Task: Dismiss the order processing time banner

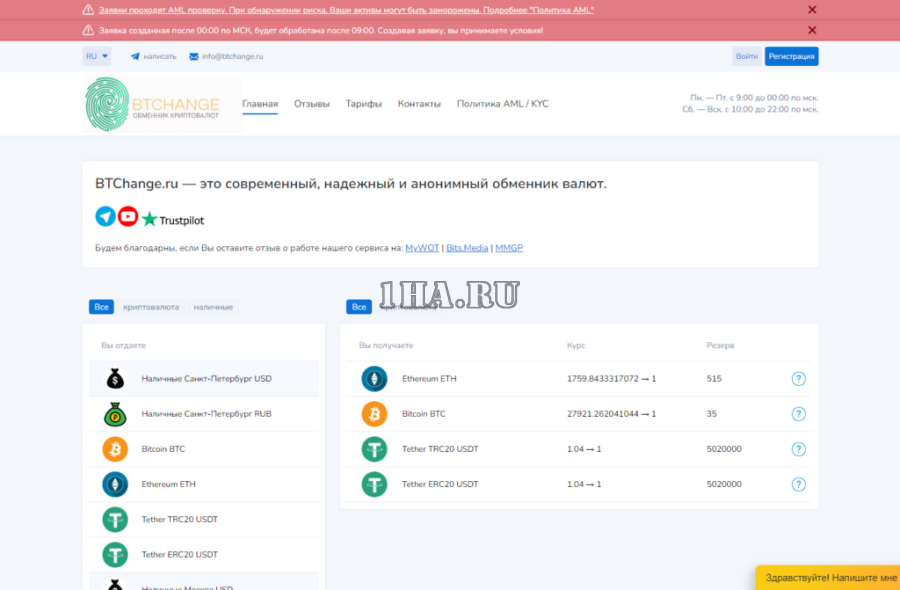Action: 812,30
